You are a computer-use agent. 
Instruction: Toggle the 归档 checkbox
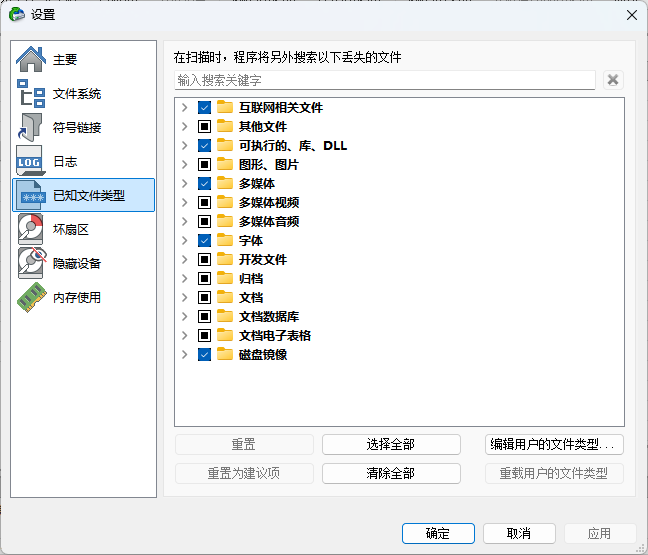204,279
